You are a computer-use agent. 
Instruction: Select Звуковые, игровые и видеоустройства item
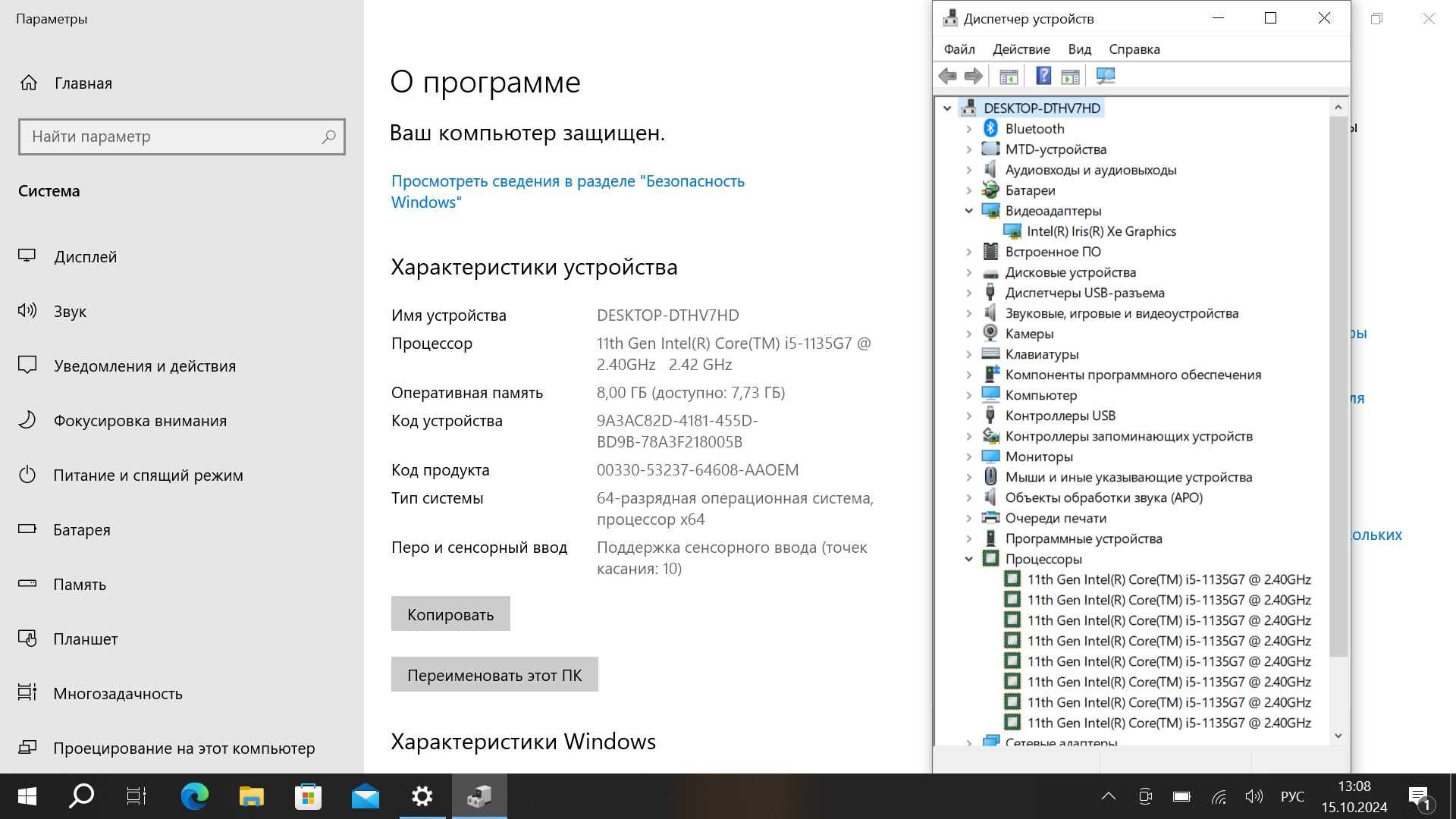pyautogui.click(x=1122, y=313)
